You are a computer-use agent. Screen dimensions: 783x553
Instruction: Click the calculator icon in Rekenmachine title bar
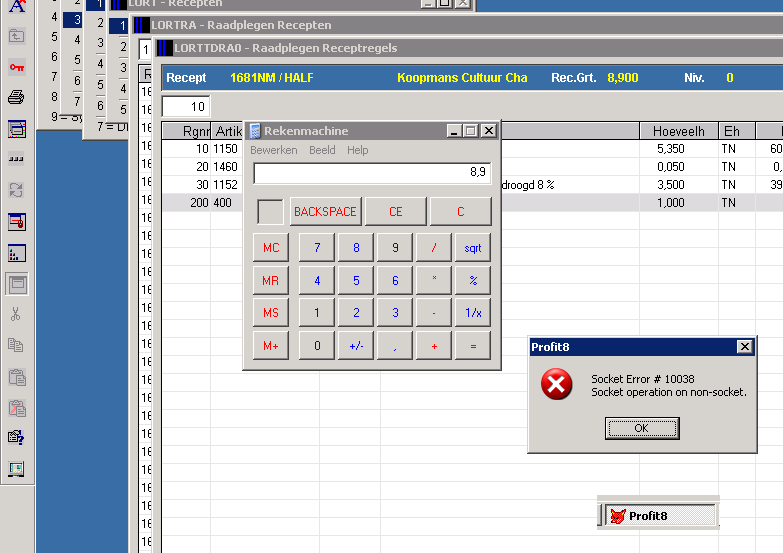255,131
